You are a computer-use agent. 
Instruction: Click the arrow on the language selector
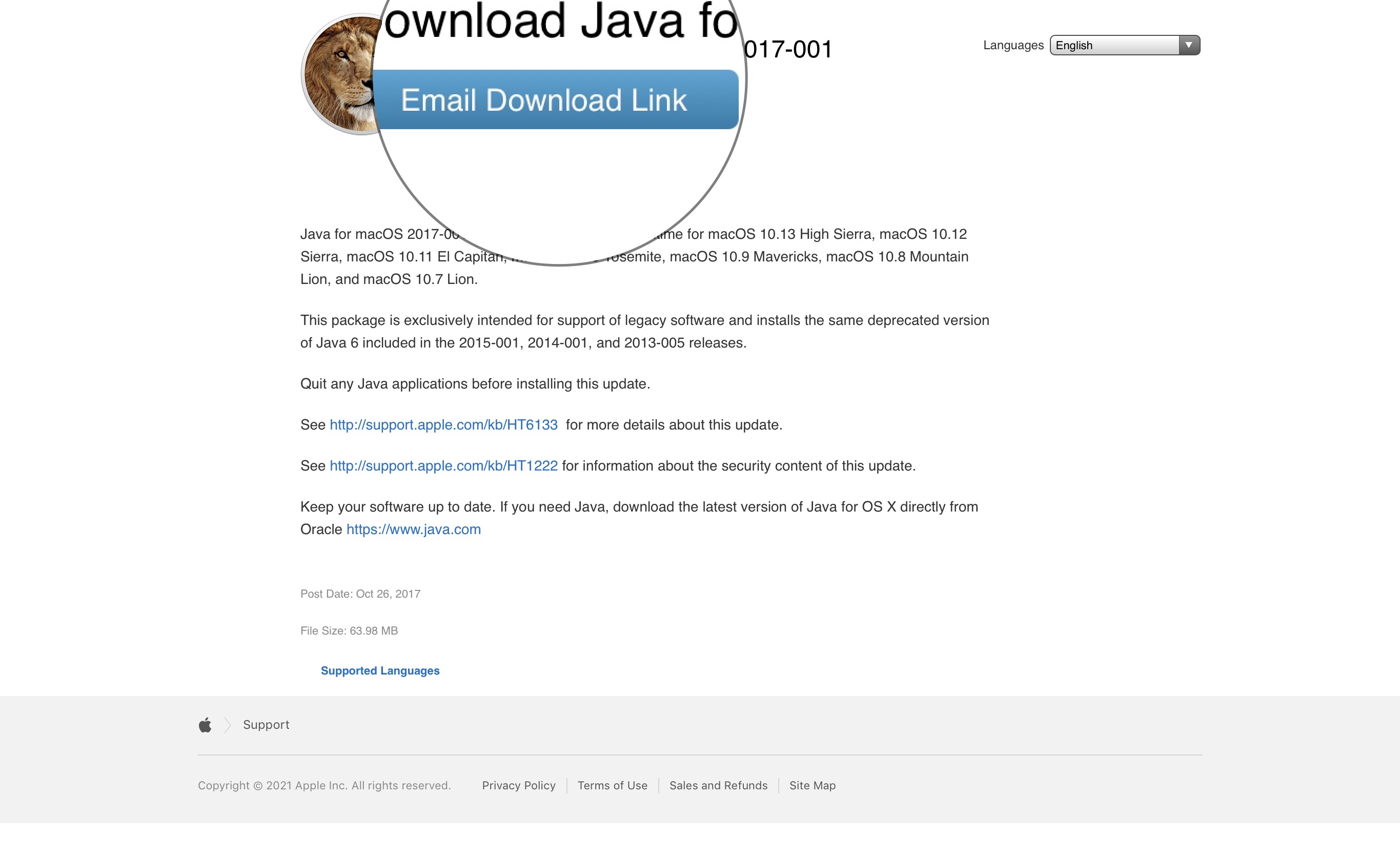tap(1188, 46)
